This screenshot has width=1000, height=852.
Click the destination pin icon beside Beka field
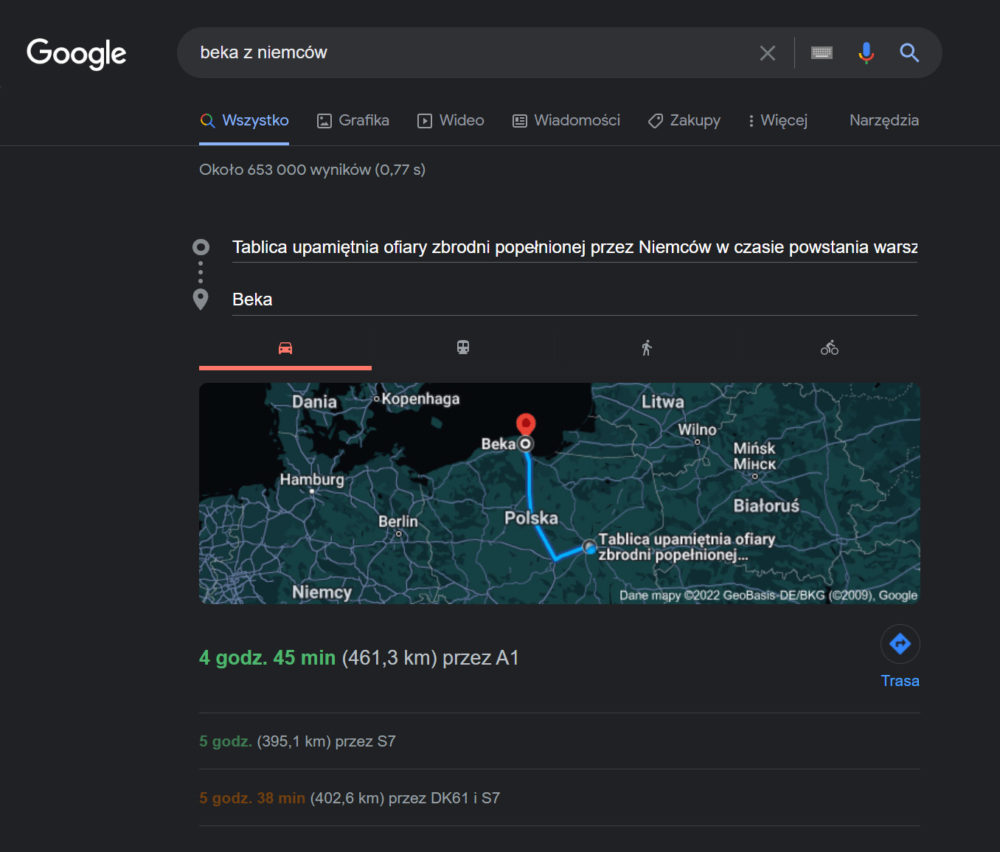pos(200,299)
